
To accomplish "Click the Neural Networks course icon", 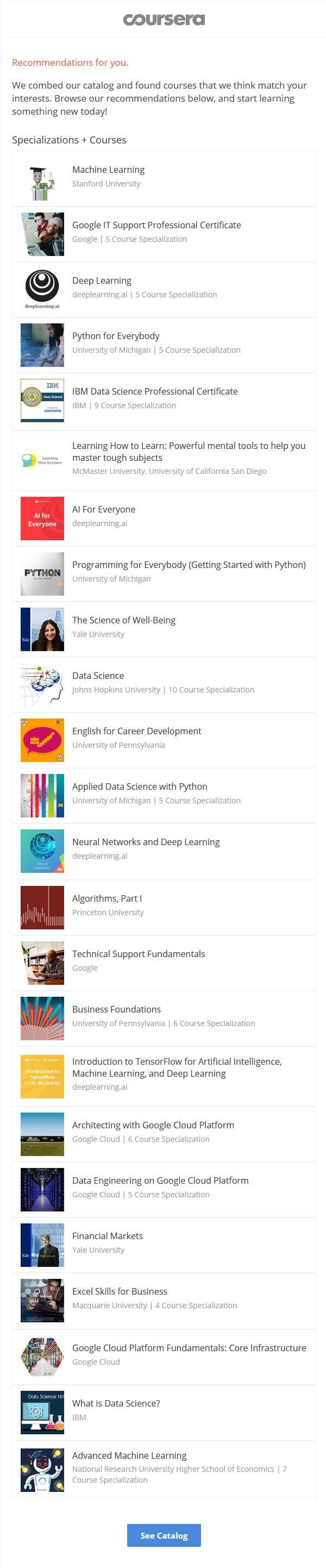I will 42,852.
